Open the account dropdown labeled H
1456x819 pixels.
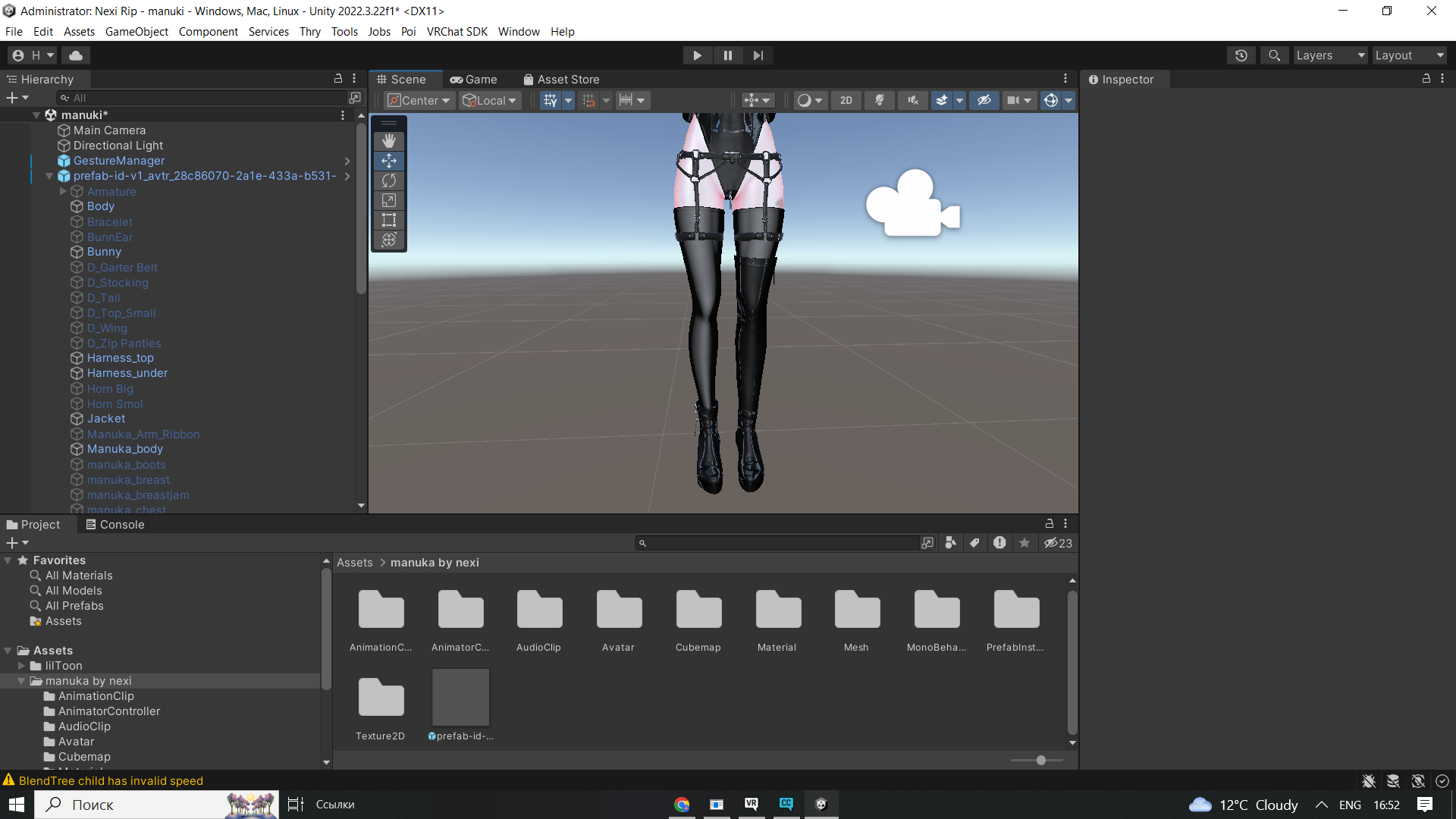pyautogui.click(x=33, y=55)
